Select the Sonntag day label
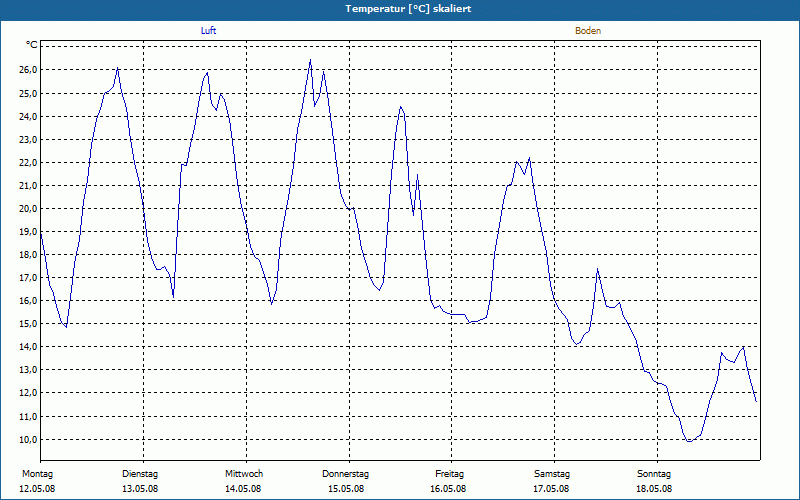The height and width of the screenshot is (500, 800). pos(654,474)
